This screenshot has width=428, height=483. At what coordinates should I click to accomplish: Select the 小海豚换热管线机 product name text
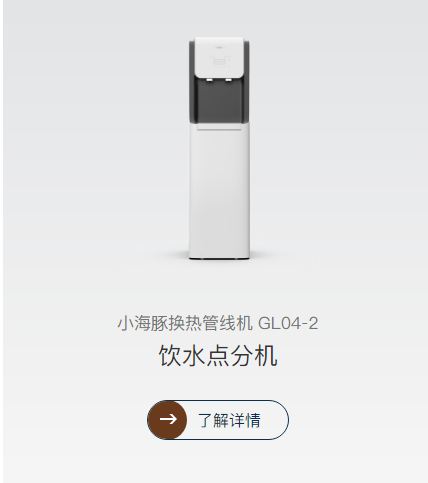[185, 323]
